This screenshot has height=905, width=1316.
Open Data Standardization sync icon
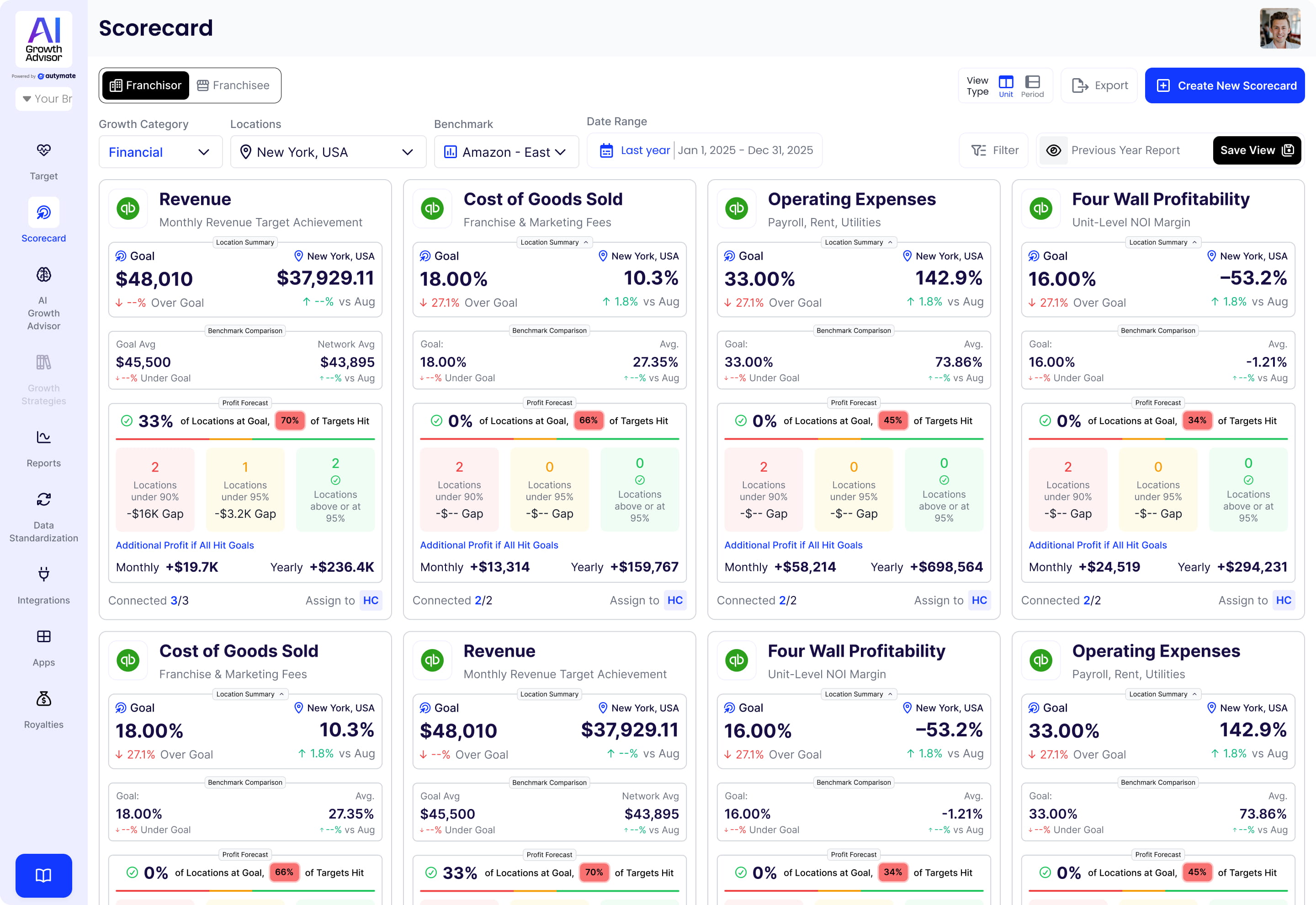click(x=44, y=500)
